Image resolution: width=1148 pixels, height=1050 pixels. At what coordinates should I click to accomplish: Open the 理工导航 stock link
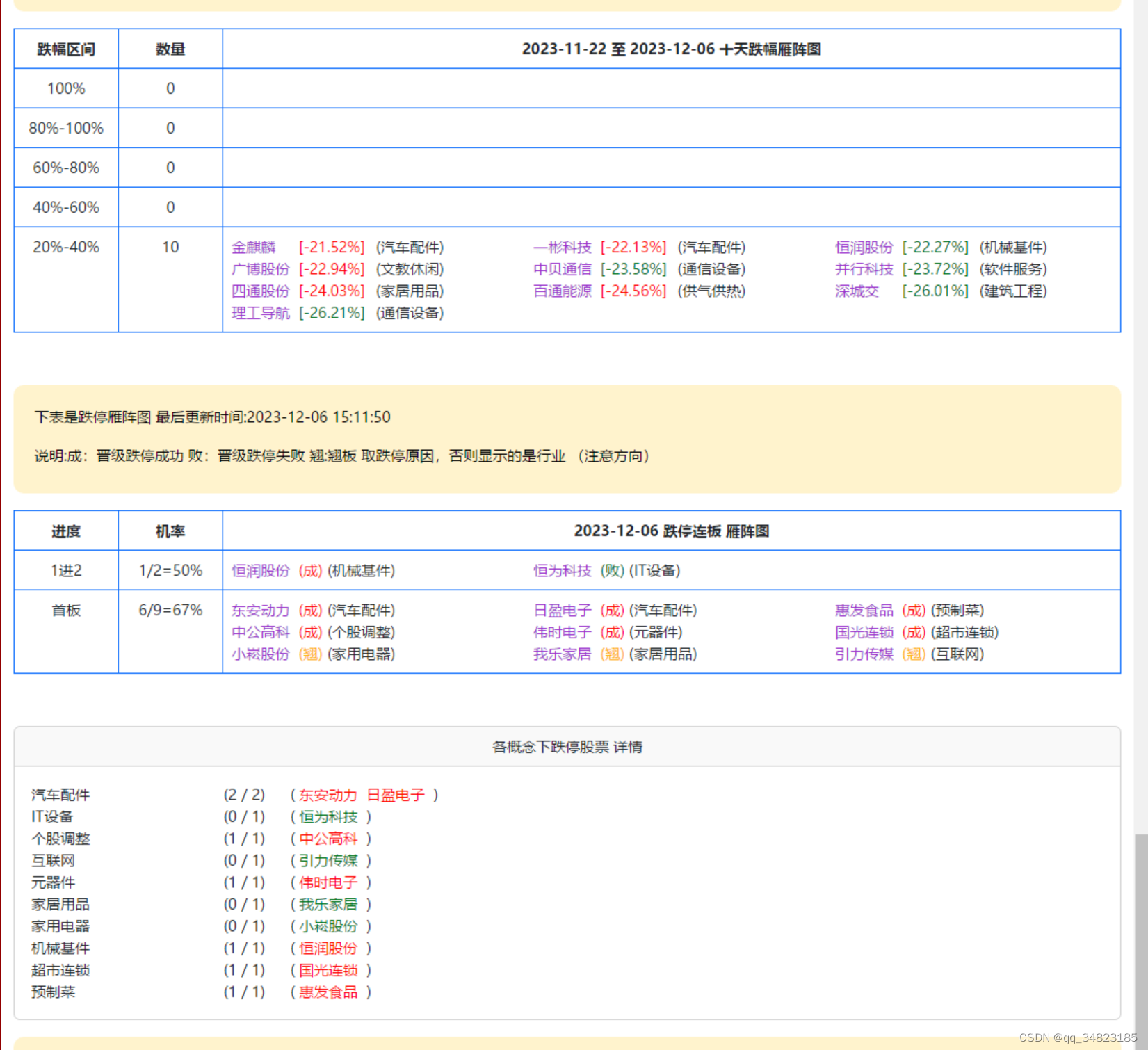[260, 313]
